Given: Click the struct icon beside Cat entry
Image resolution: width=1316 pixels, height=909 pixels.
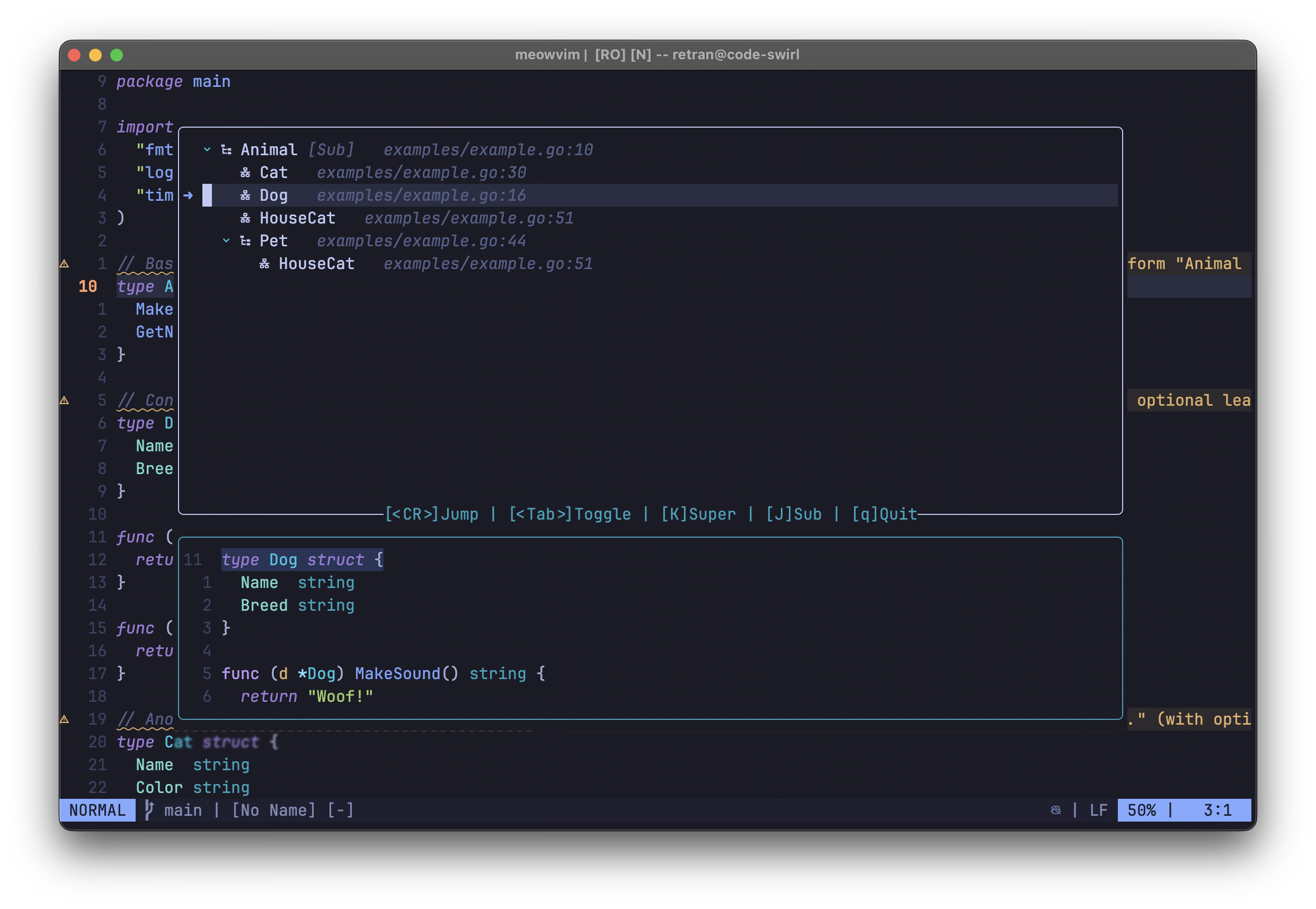Looking at the screenshot, I should 245,173.
